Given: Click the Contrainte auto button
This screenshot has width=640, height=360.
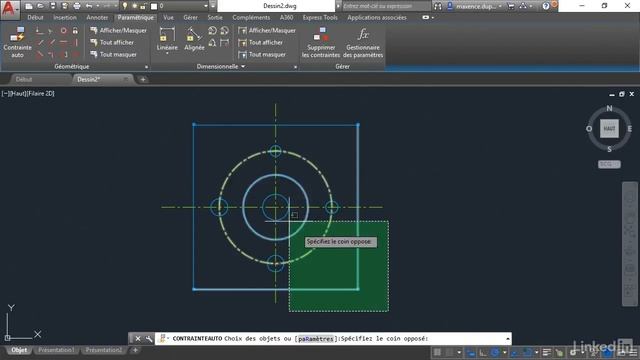Looking at the screenshot, I should 17,42.
